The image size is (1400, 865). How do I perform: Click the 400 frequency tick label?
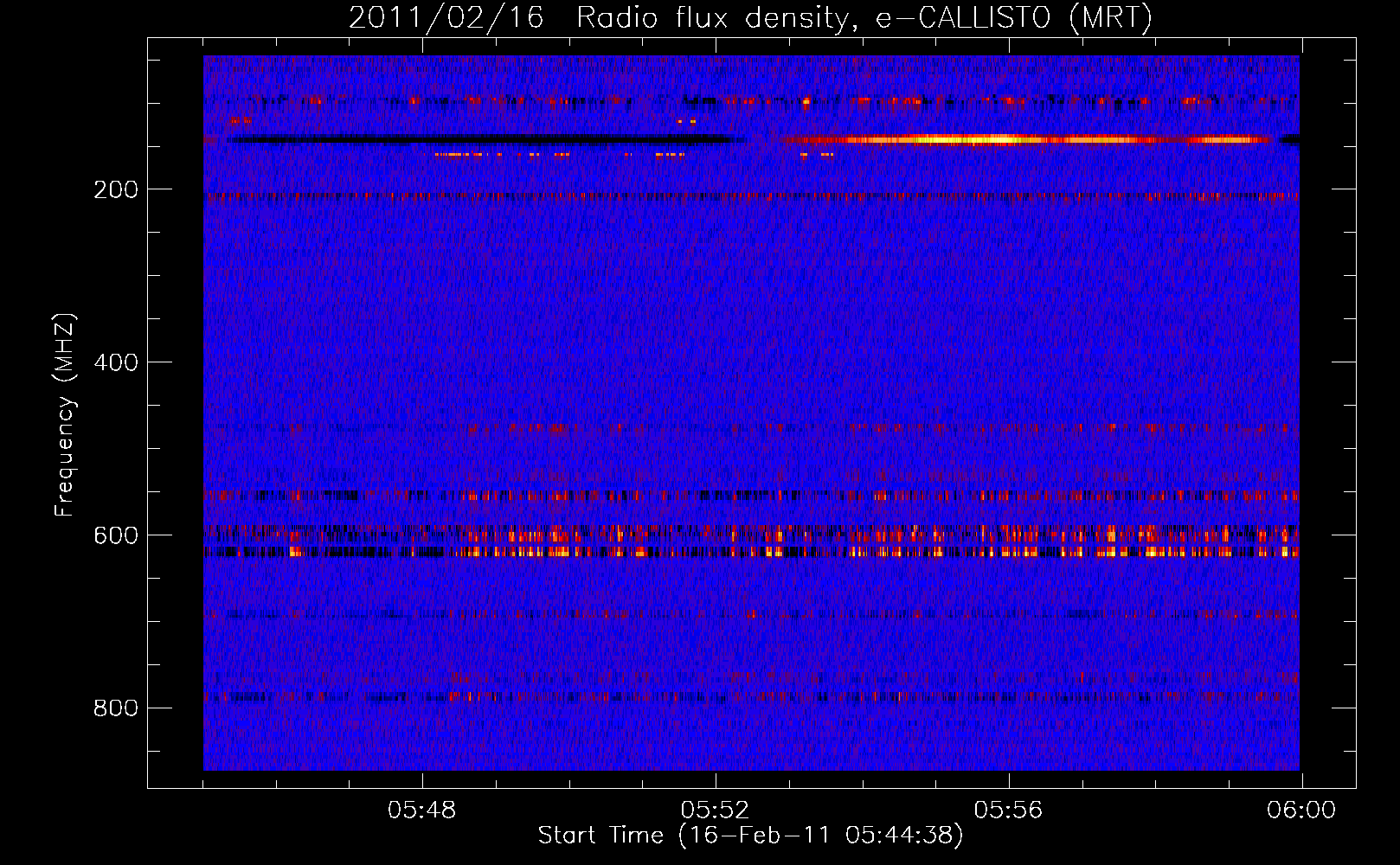tap(116, 362)
